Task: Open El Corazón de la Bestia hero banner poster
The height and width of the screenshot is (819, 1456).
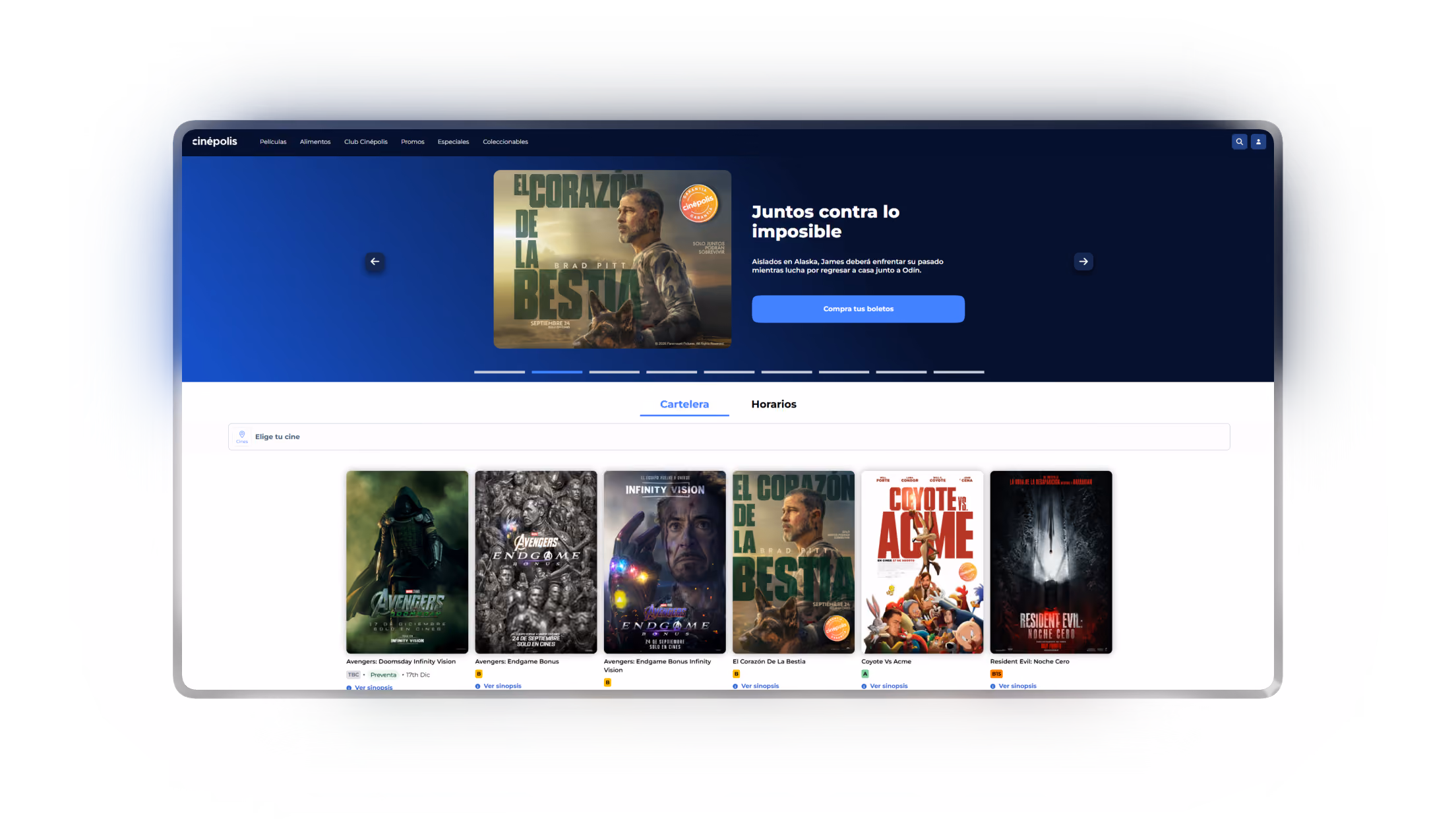Action: coord(613,259)
